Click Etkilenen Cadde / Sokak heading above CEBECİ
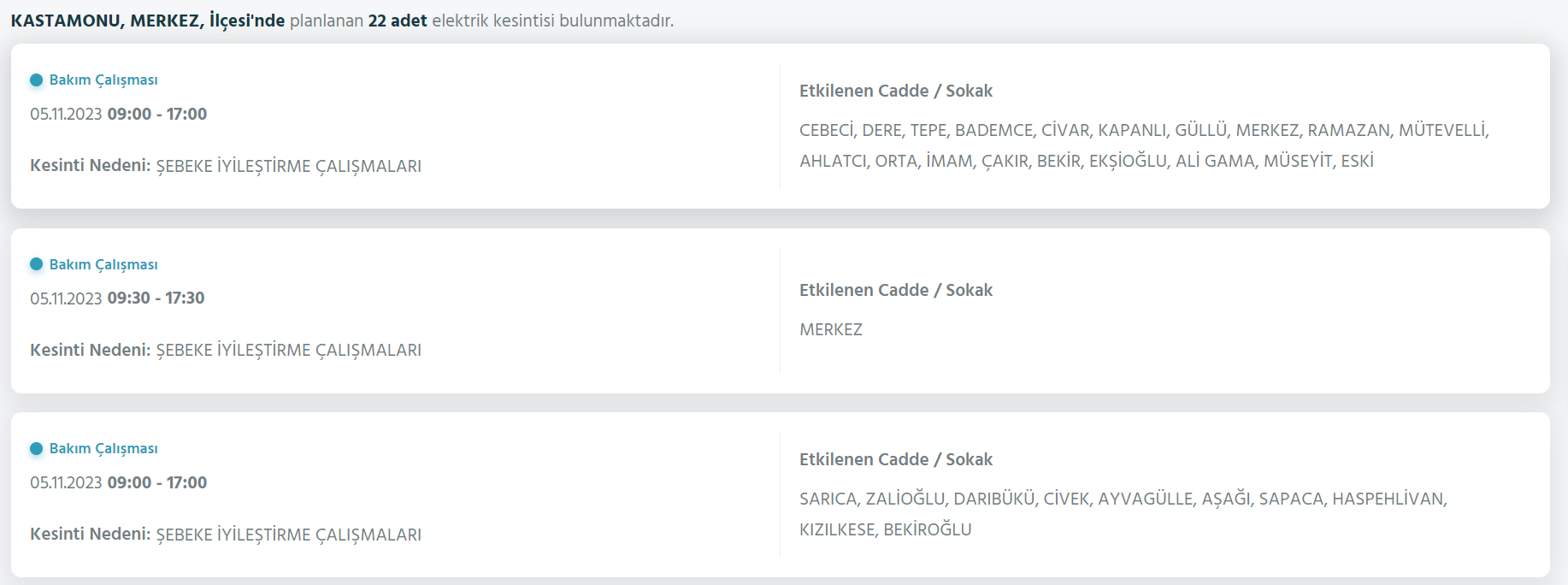Viewport: 1568px width, 585px height. 895,92
